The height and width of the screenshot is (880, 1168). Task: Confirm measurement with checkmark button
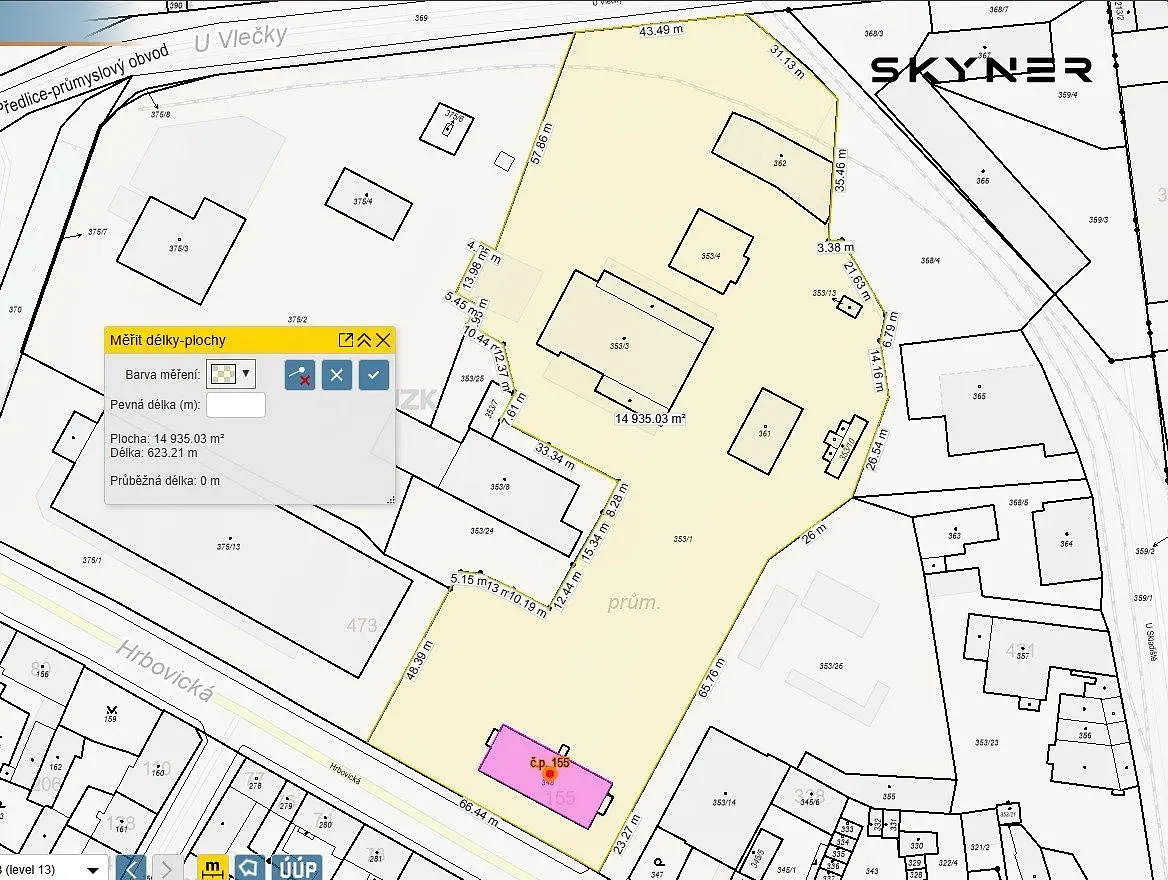click(374, 374)
